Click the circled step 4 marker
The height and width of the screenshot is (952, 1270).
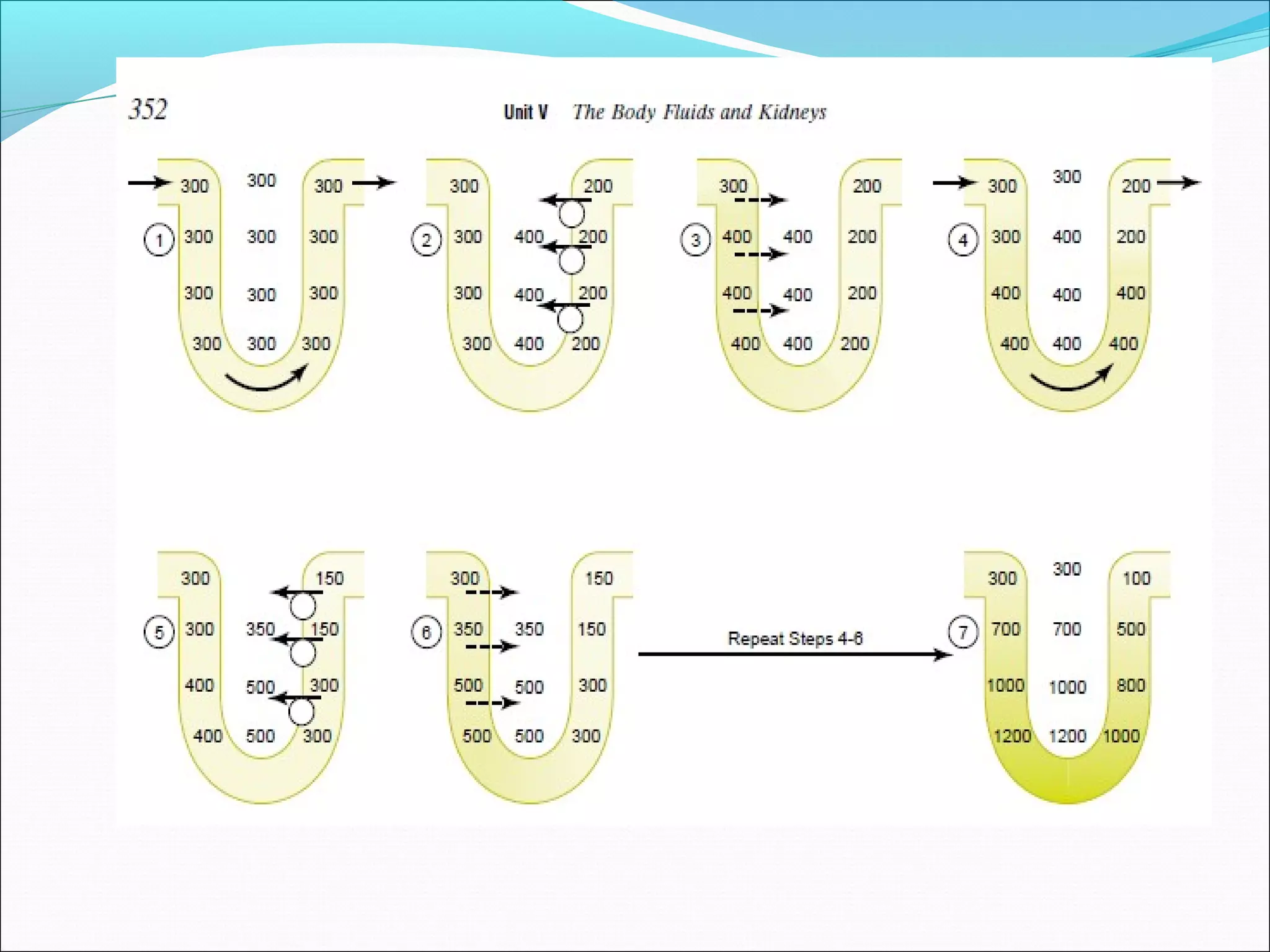click(963, 240)
